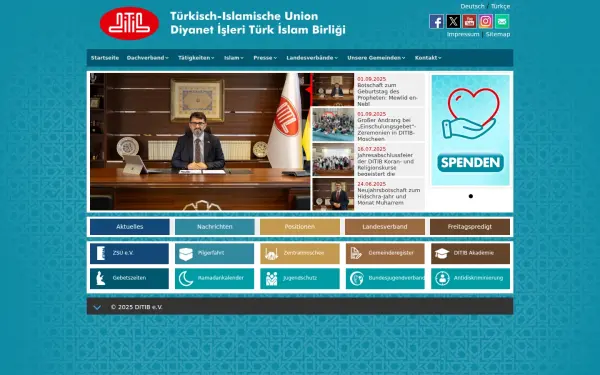The image size is (600, 375).
Task: Open the X (Twitter) icon
Action: click(x=453, y=21)
